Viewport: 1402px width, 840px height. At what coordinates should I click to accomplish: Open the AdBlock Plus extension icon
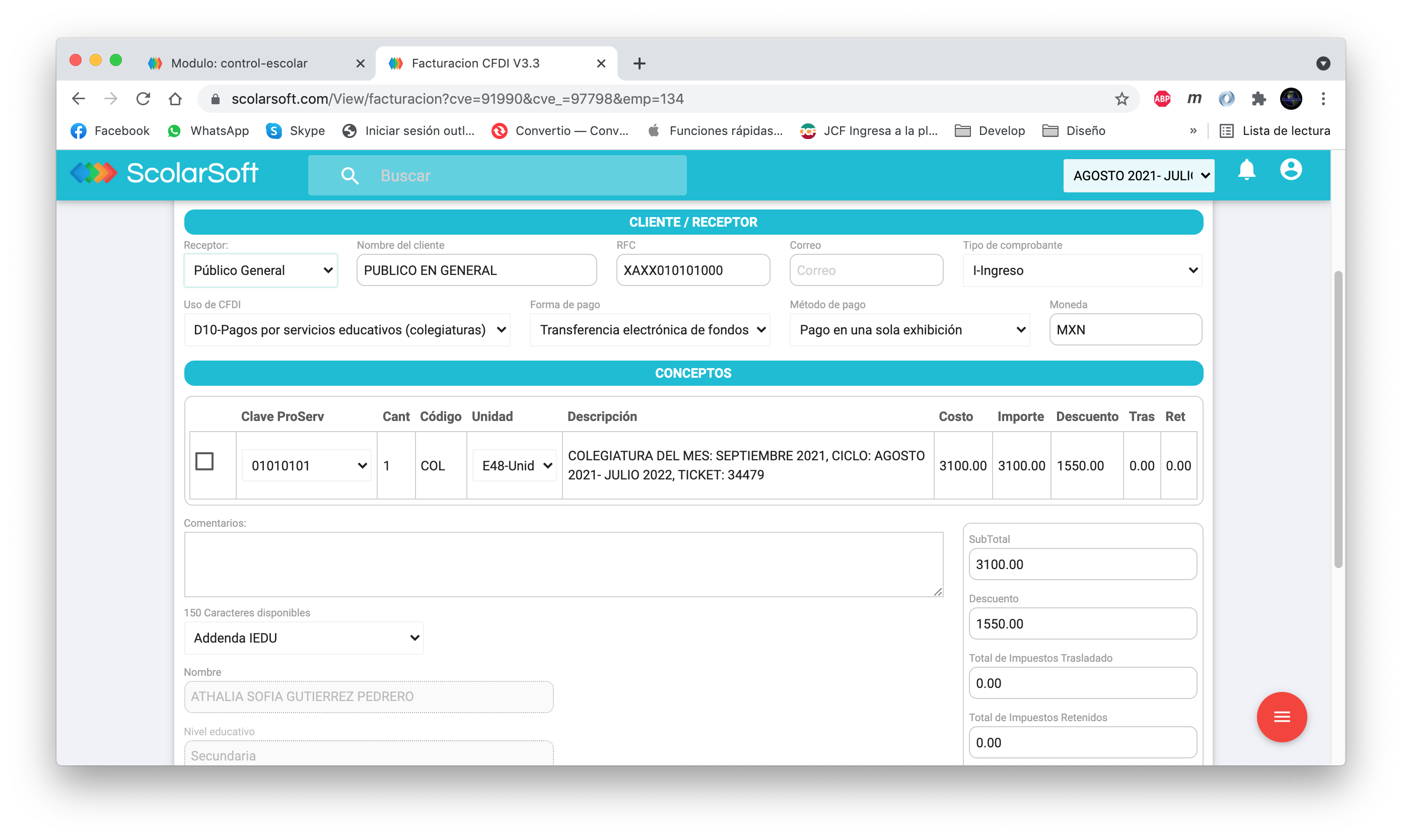(x=1161, y=99)
